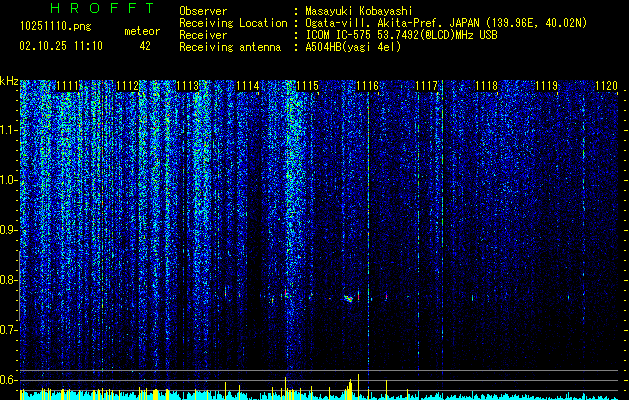Click the 1116 time marker
The image size is (629, 400).
(367, 86)
